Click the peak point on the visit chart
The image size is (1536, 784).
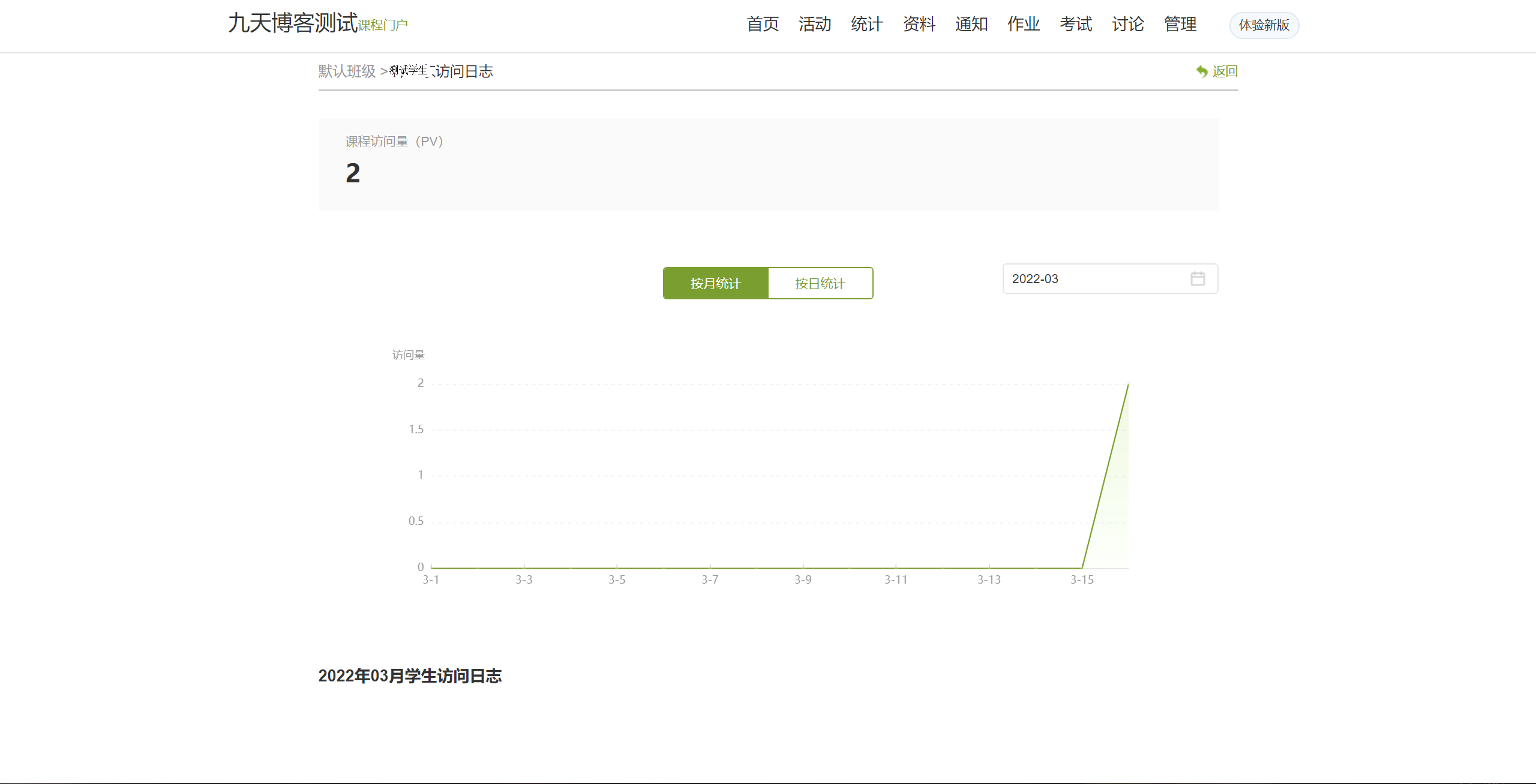(1127, 385)
